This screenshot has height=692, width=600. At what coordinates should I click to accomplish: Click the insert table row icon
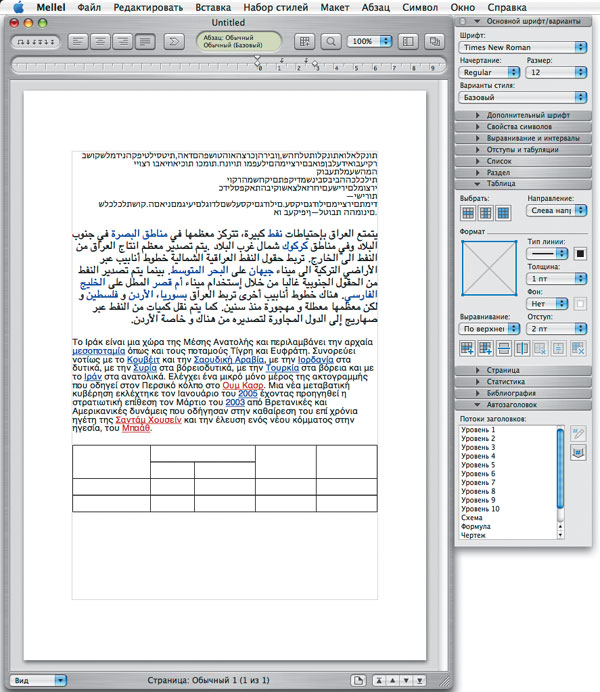pyautogui.click(x=468, y=347)
